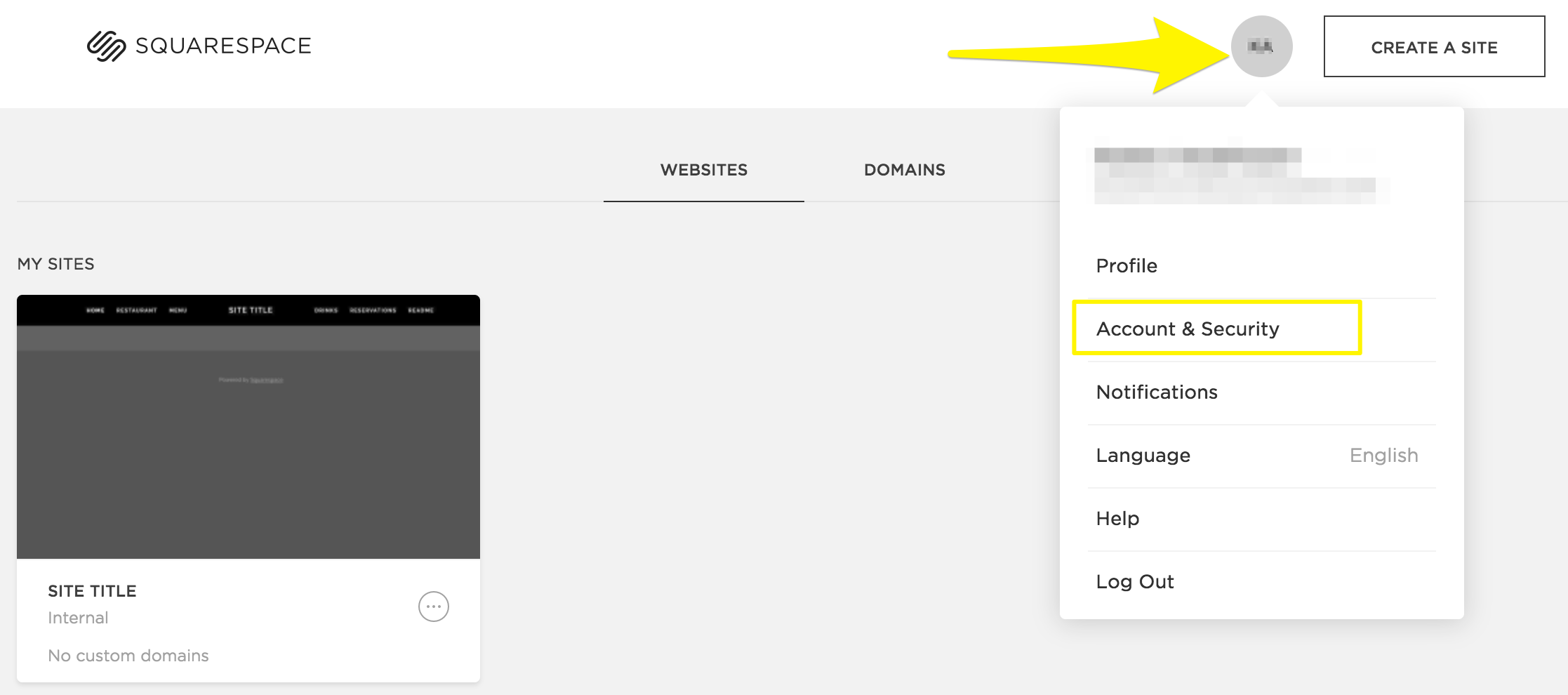
Task: Click the 'No custom domains' text
Action: pyautogui.click(x=128, y=656)
